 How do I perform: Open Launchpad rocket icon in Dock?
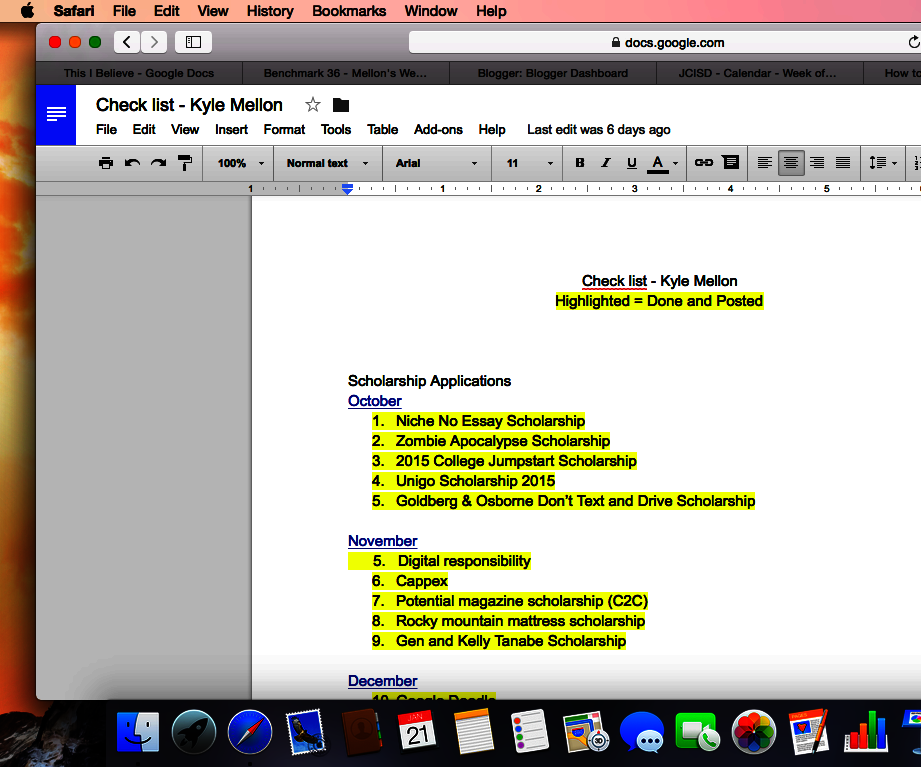(x=194, y=732)
